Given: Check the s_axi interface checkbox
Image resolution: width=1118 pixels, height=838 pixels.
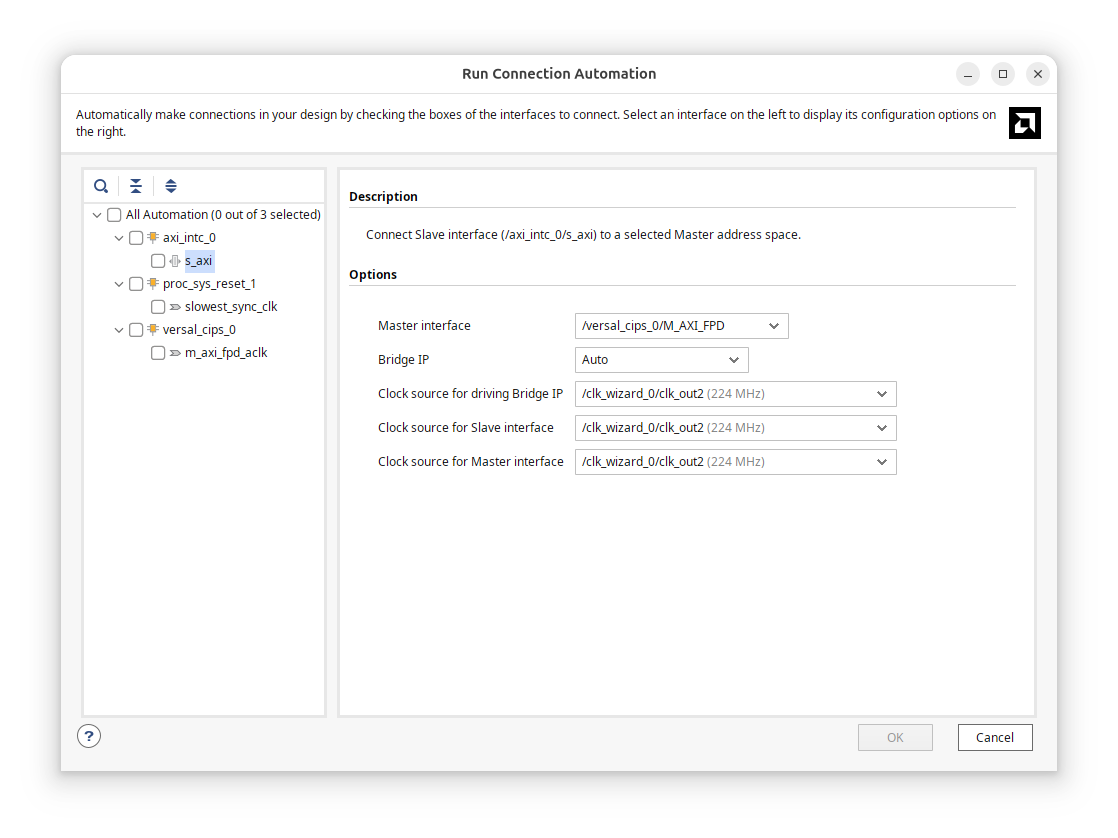Looking at the screenshot, I should click(x=158, y=261).
